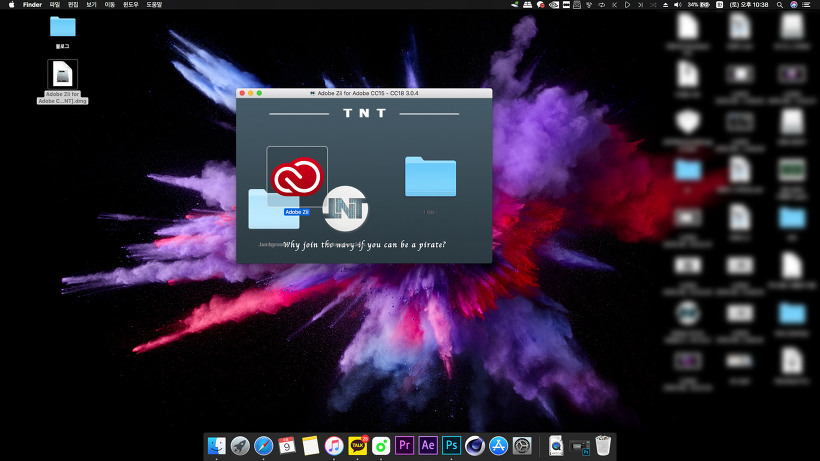Image resolution: width=820 pixels, height=461 pixels.
Task: Launch Photoshop from the Dock
Action: (x=451, y=446)
